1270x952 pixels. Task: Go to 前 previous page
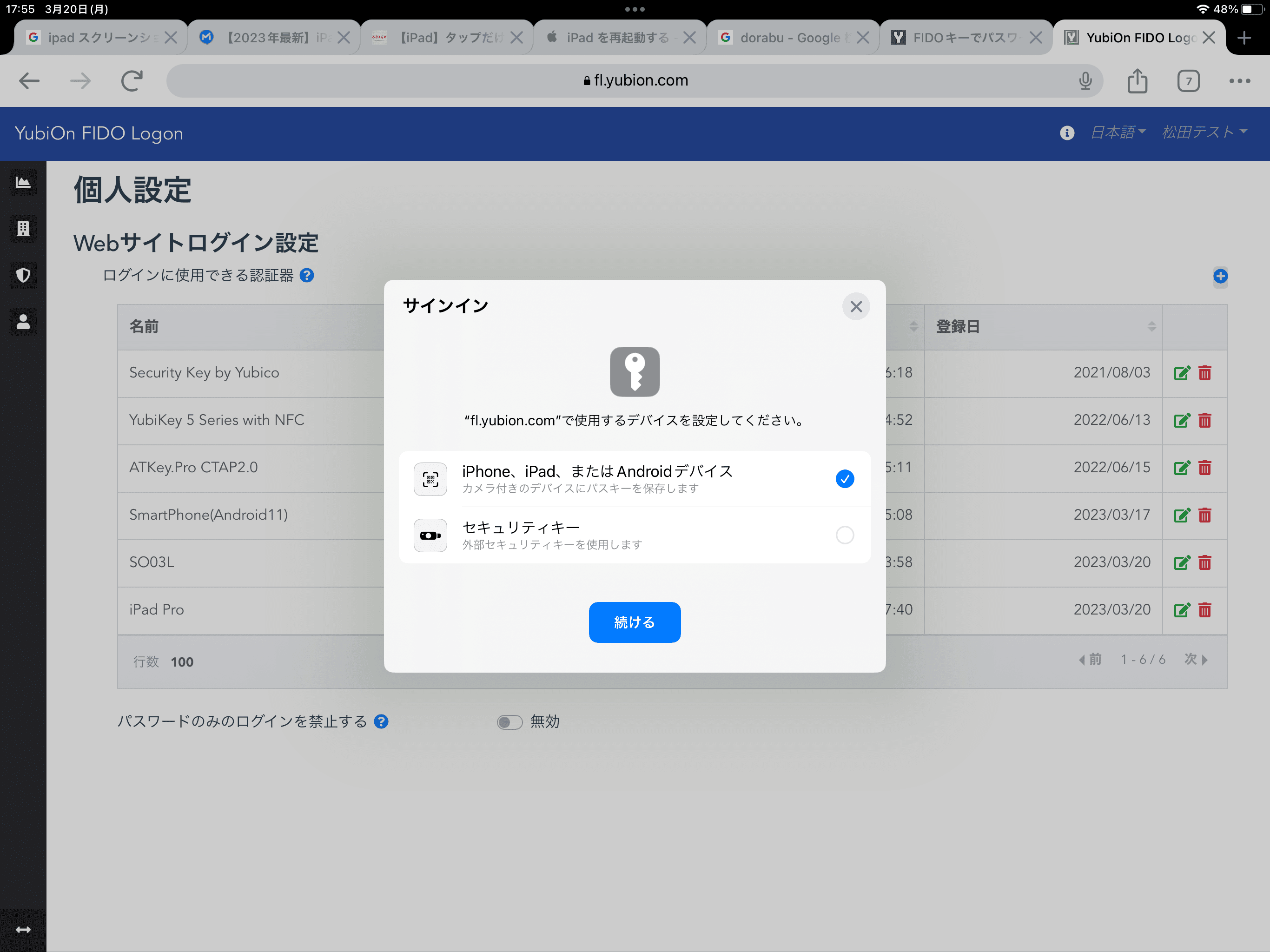pos(1090,660)
